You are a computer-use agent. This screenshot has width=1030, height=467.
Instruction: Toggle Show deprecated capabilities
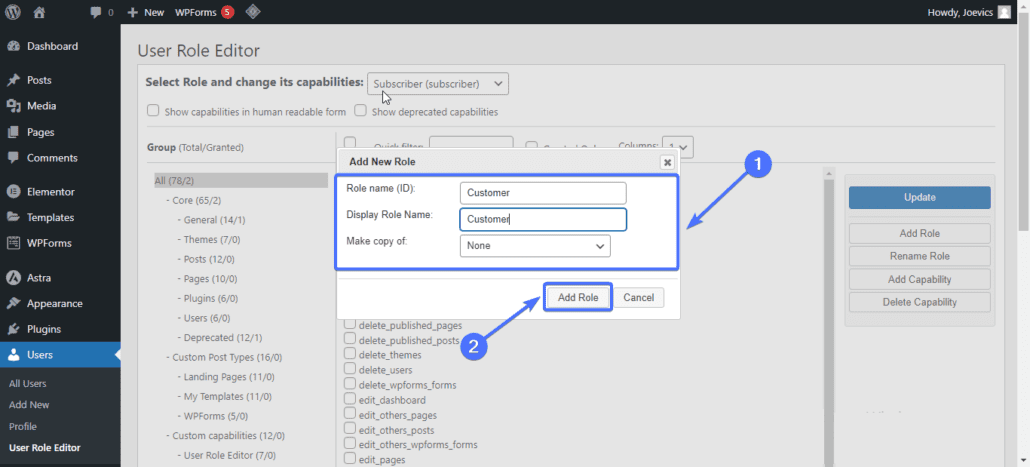(360, 110)
